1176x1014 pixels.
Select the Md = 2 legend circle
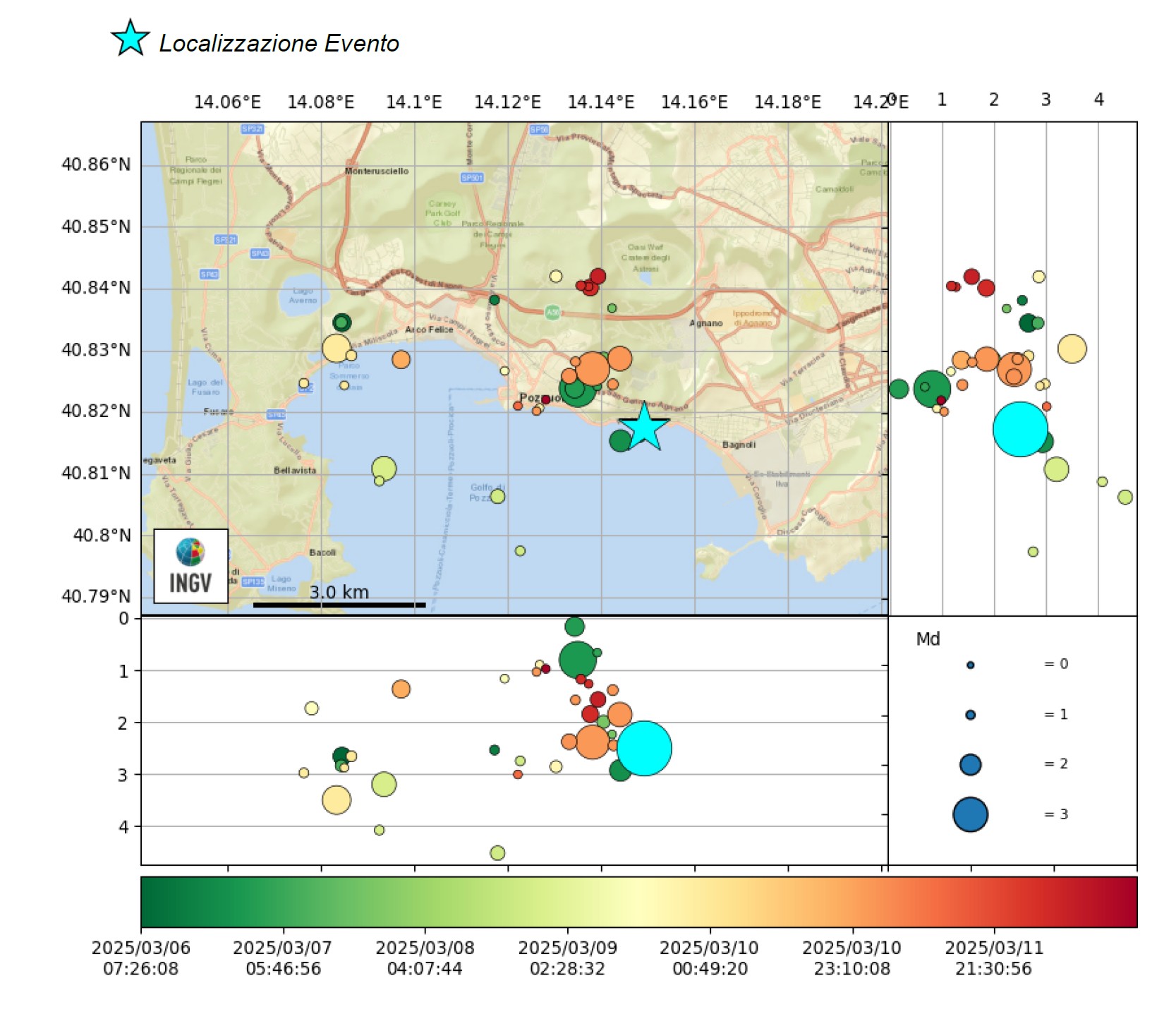point(970,764)
